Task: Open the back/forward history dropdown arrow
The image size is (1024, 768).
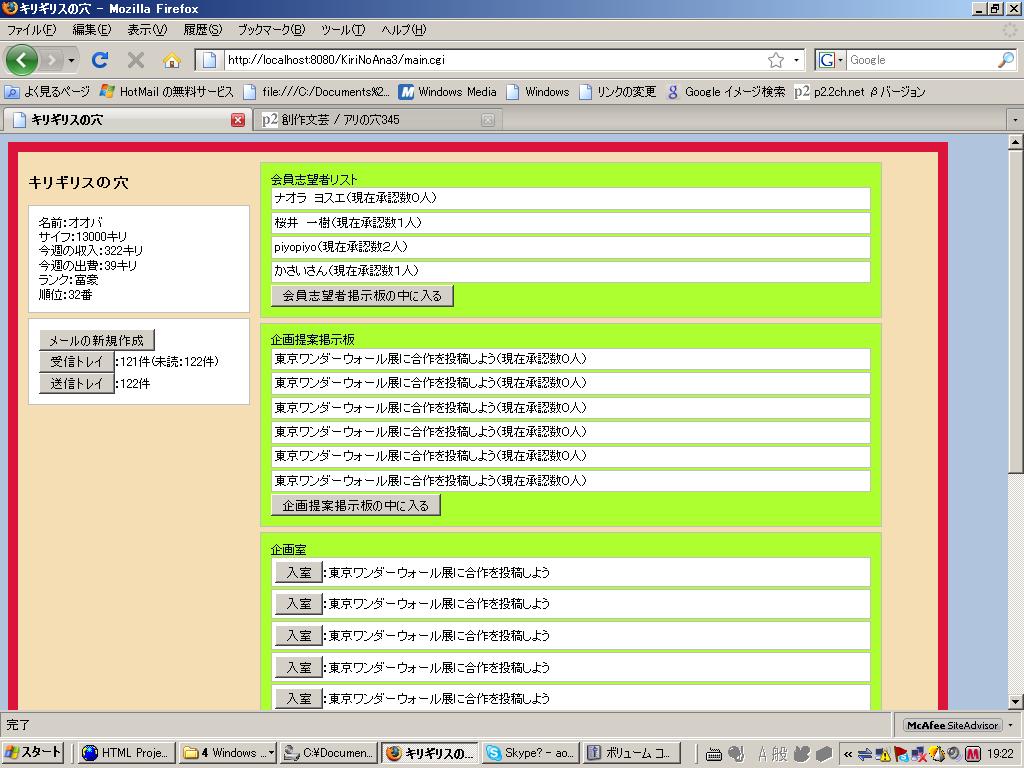Action: coord(71,61)
